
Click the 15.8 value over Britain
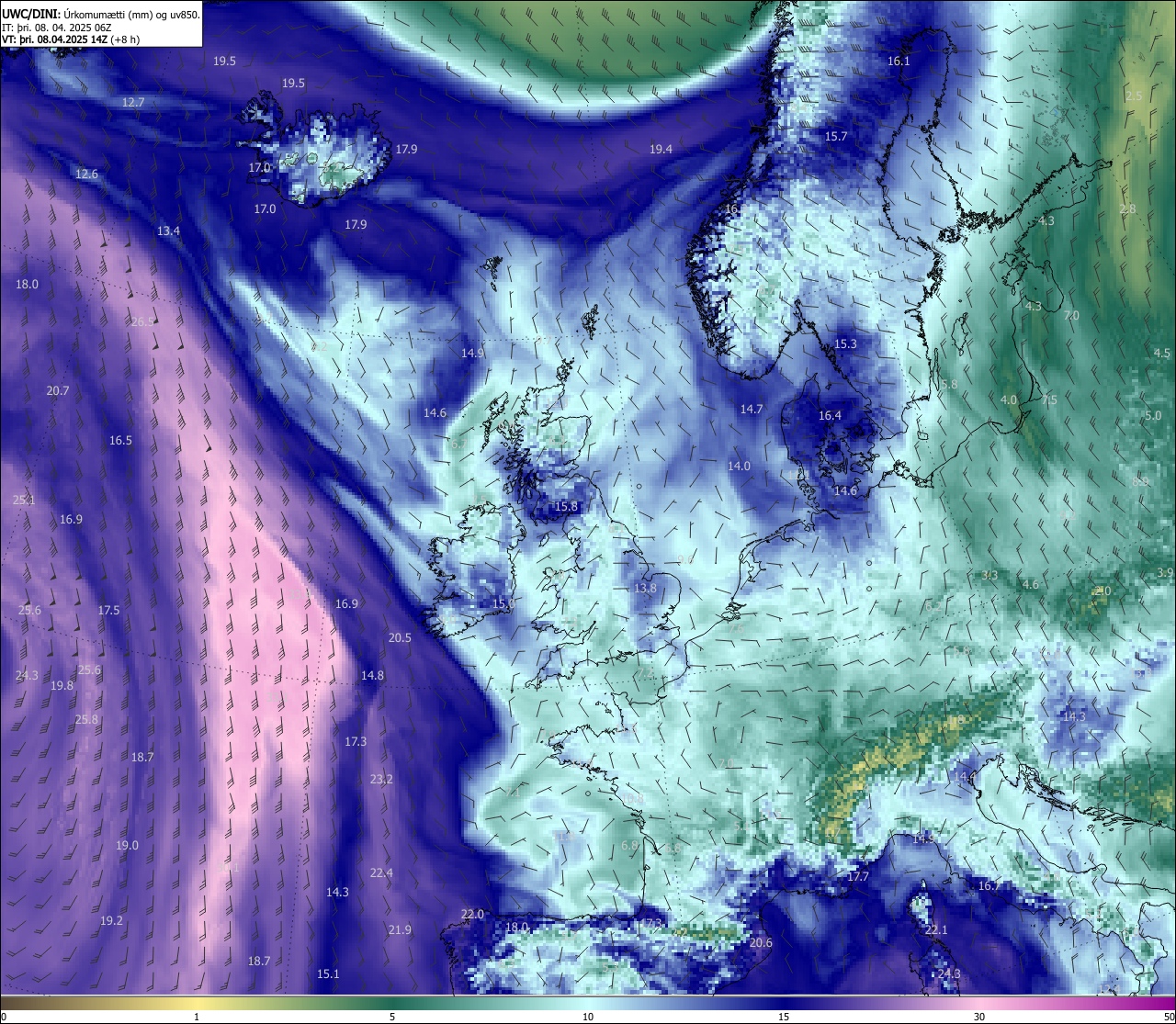(x=567, y=506)
